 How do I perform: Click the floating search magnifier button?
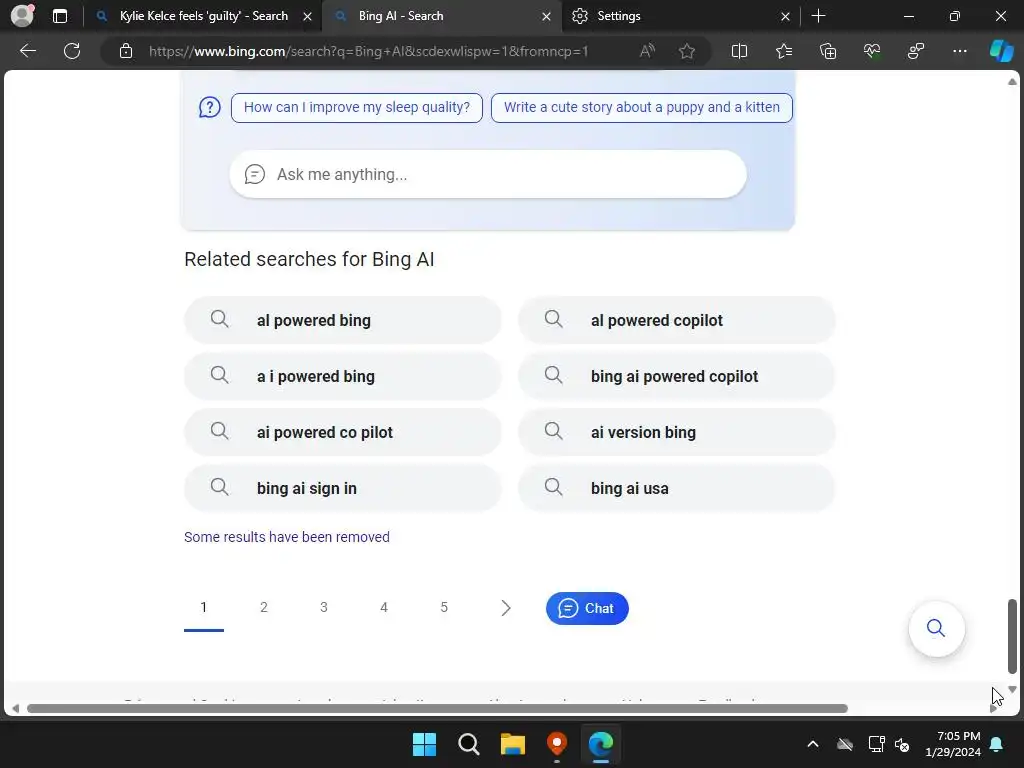[x=936, y=628]
